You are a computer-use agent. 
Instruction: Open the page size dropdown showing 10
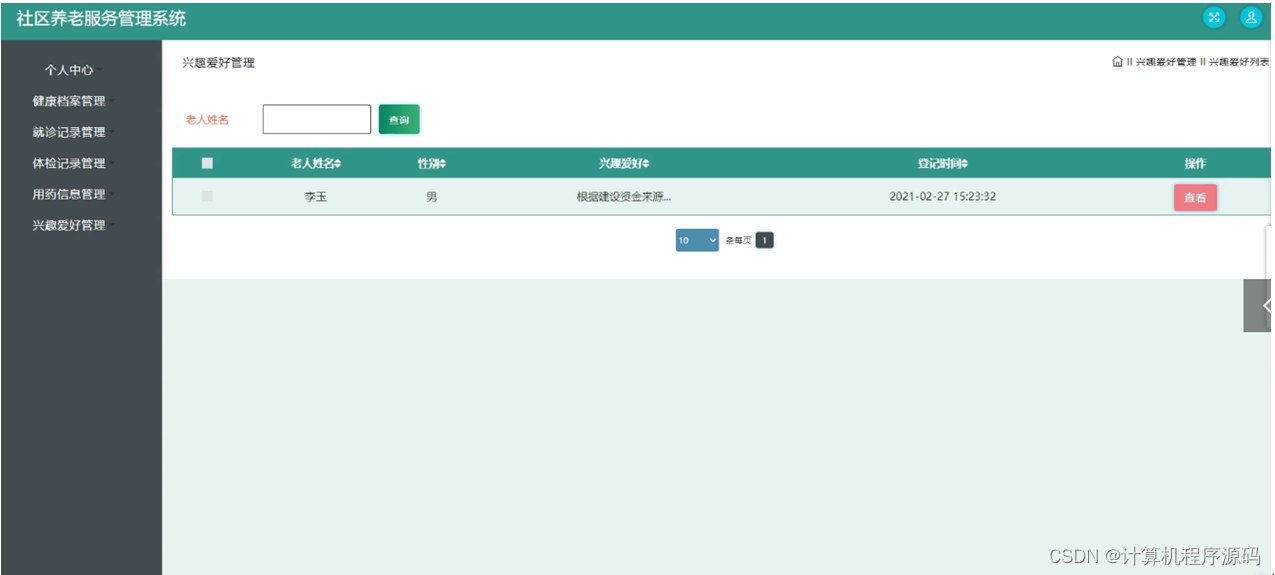(697, 240)
